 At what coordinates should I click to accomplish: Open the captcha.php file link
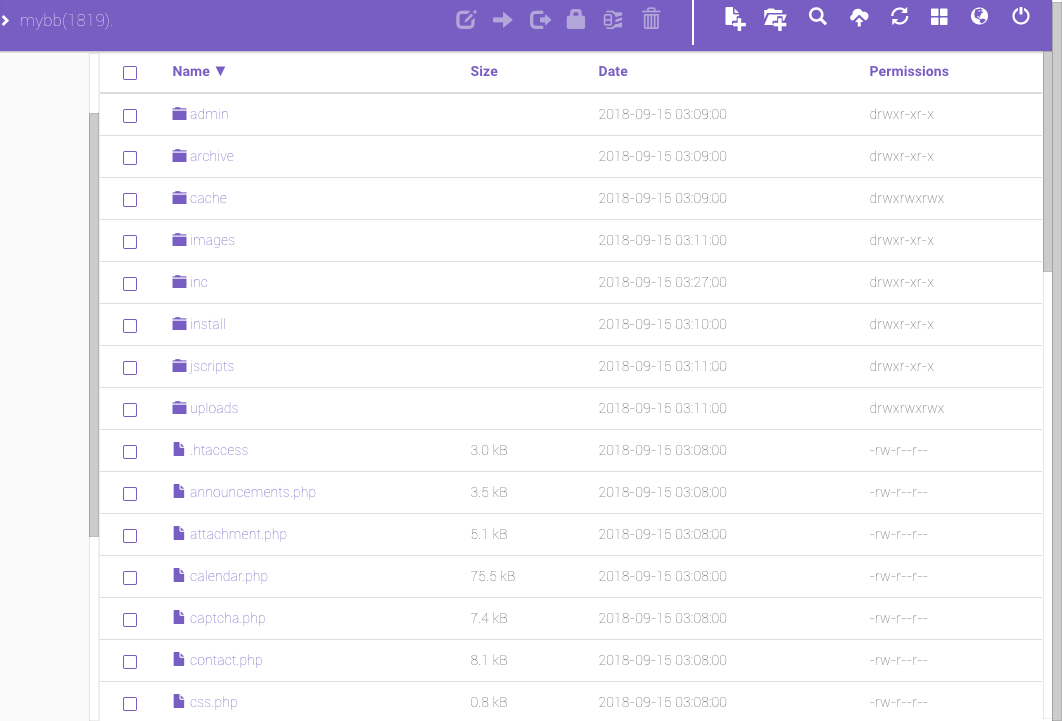(227, 618)
